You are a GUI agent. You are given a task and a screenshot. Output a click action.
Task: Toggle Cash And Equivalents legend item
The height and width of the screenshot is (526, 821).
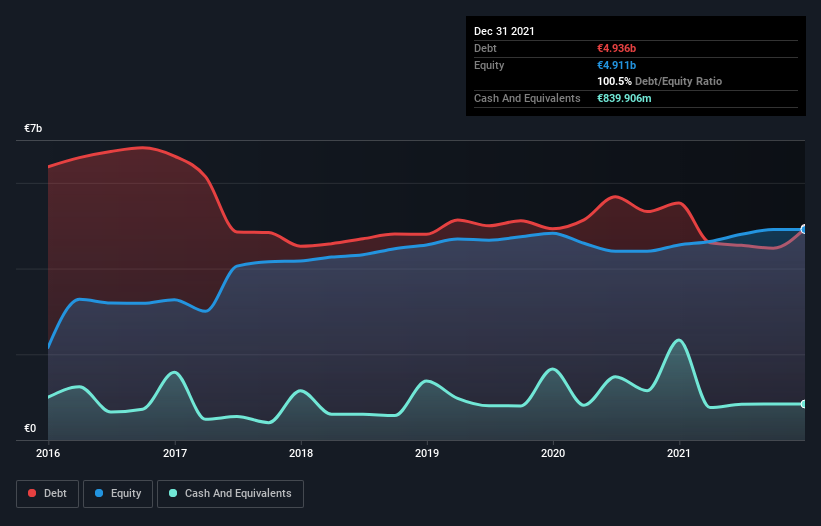click(x=230, y=493)
